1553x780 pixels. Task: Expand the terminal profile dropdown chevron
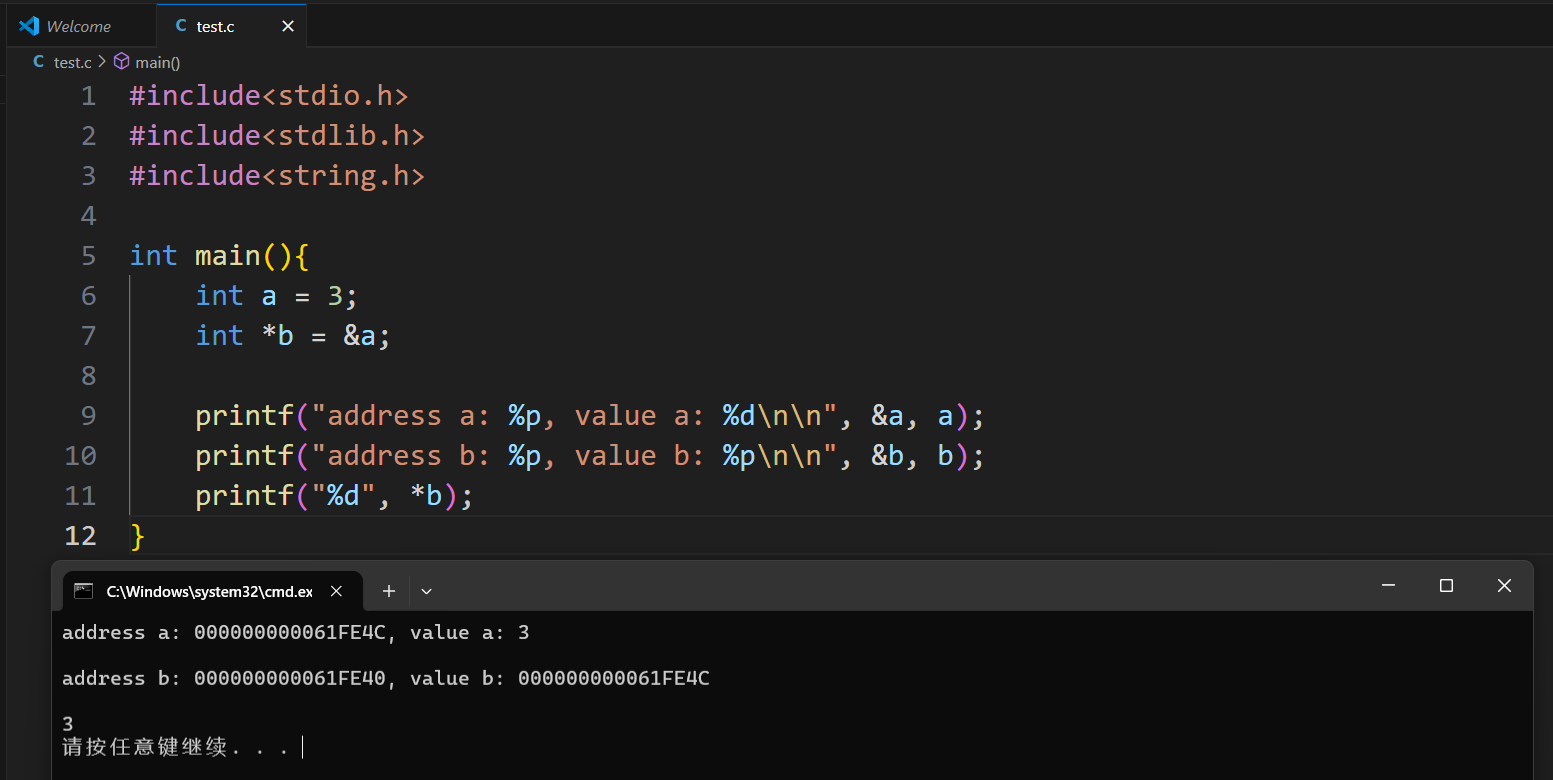point(426,591)
